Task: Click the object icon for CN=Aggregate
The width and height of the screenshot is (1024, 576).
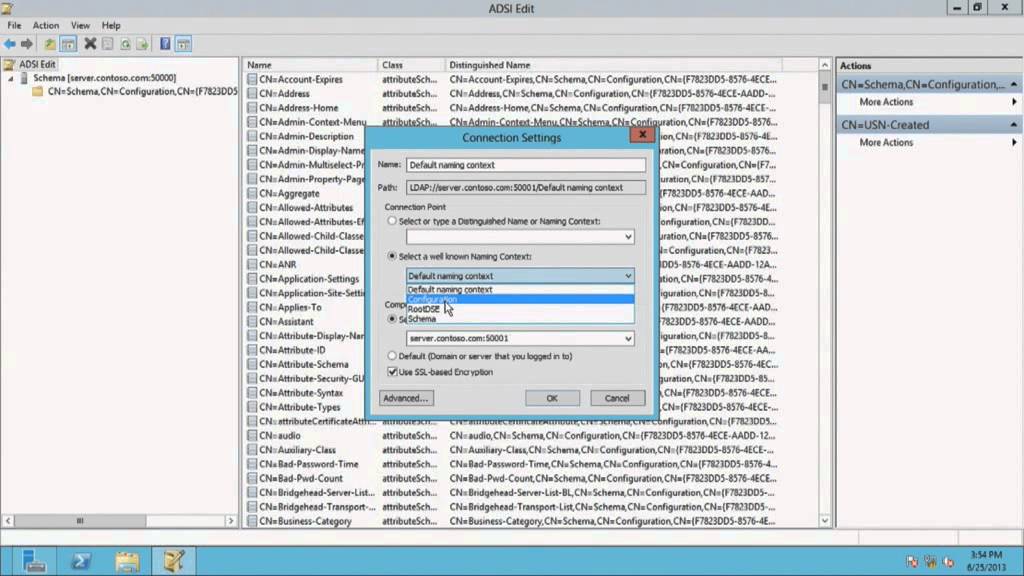Action: tap(252, 193)
